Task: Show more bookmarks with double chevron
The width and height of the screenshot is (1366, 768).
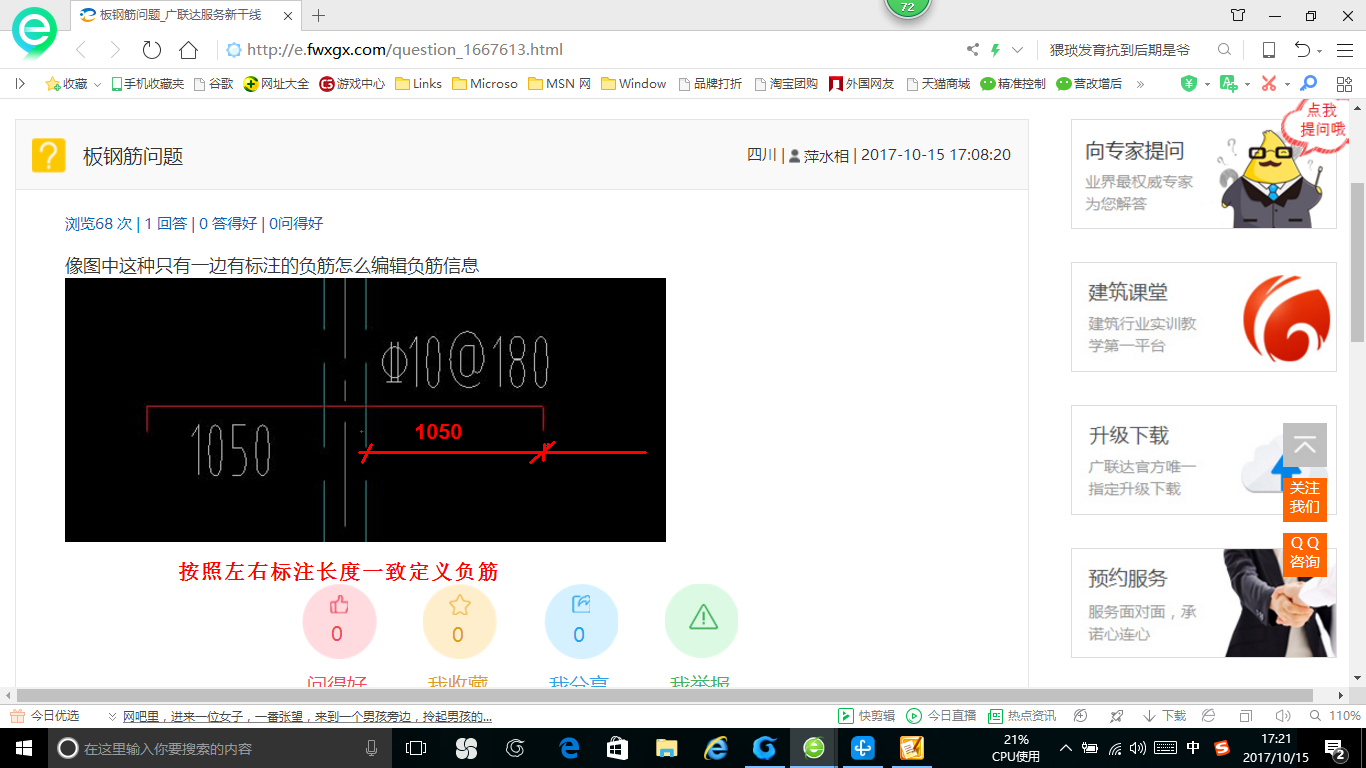Action: 1139,84
